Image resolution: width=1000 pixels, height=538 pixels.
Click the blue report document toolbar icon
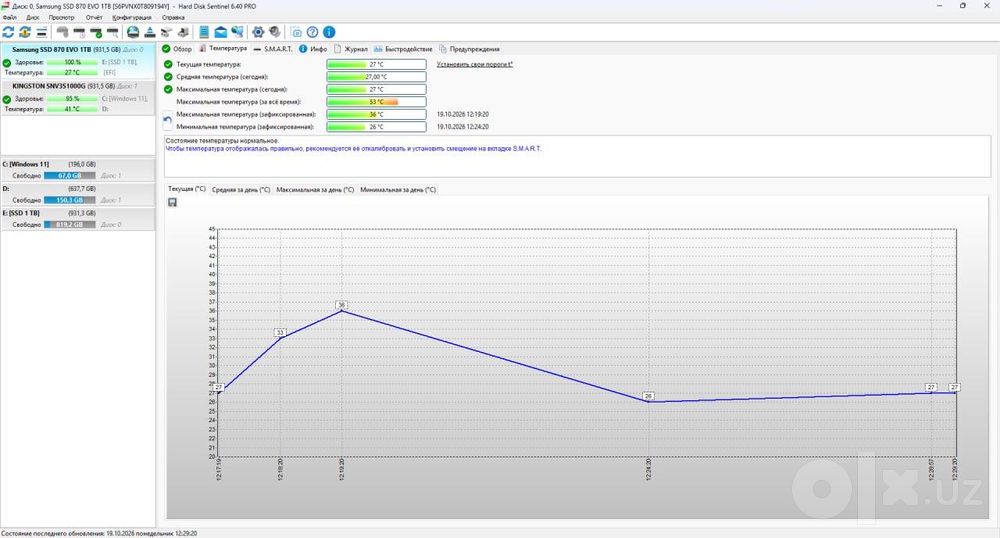(x=204, y=32)
